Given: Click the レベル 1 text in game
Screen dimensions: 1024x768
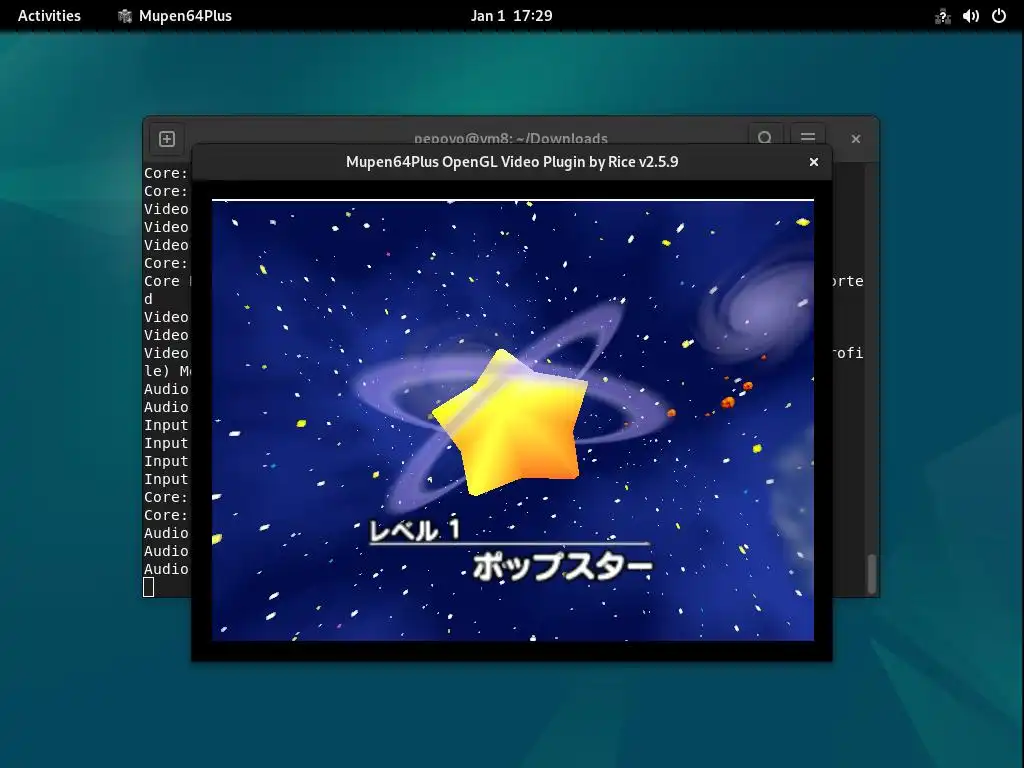Looking at the screenshot, I should coord(415,530).
